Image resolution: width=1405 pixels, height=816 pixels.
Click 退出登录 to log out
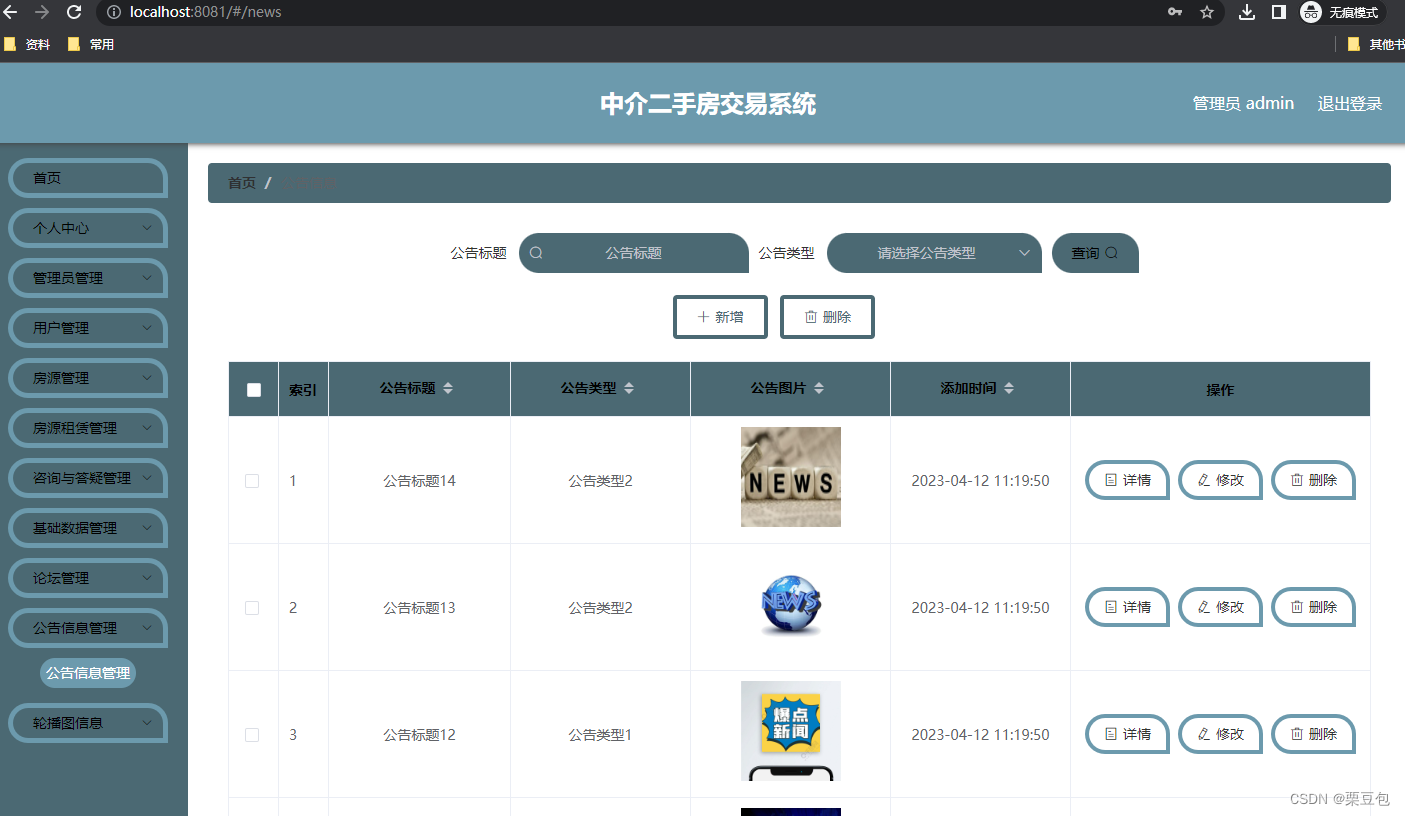pos(1350,104)
